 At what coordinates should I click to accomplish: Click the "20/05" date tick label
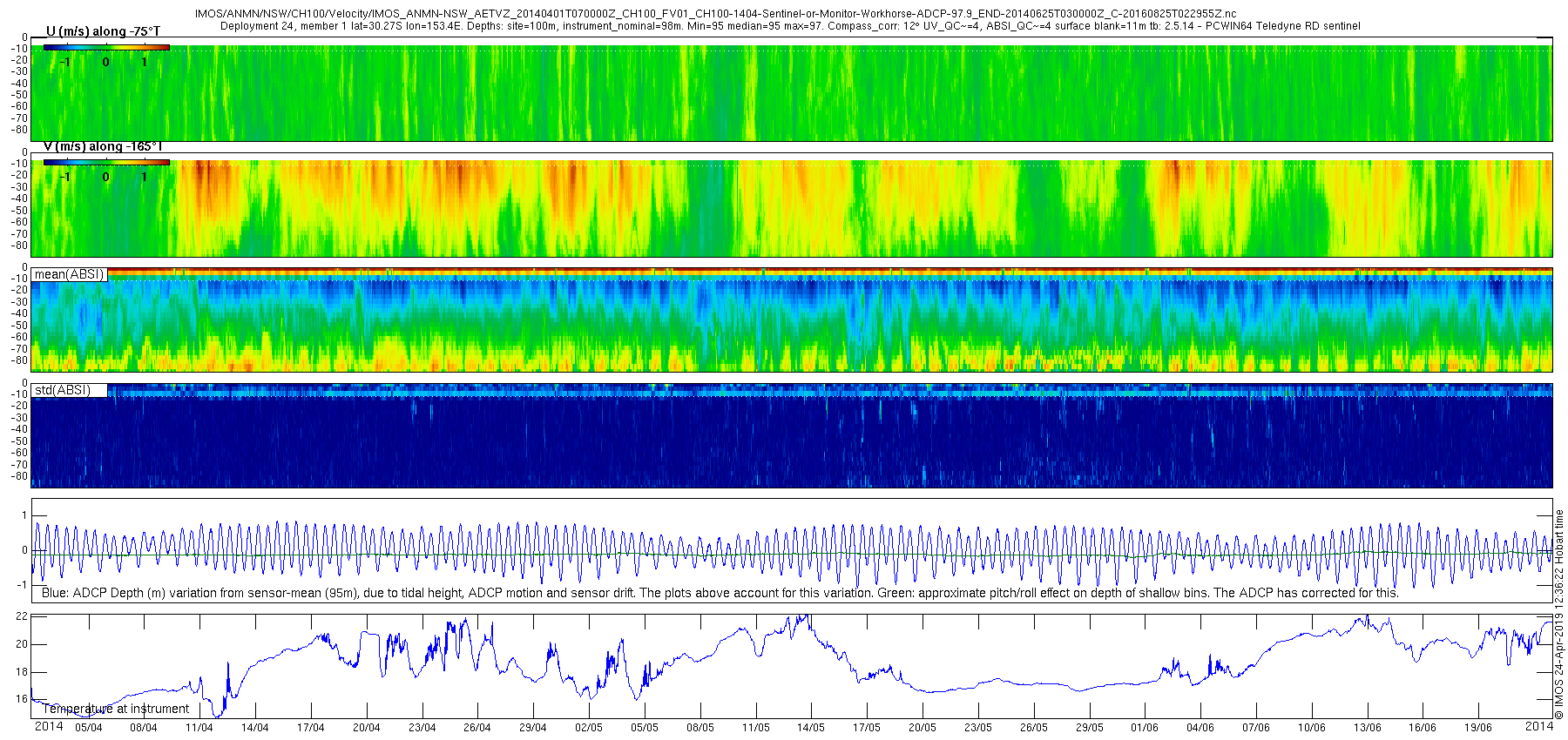coord(923,728)
